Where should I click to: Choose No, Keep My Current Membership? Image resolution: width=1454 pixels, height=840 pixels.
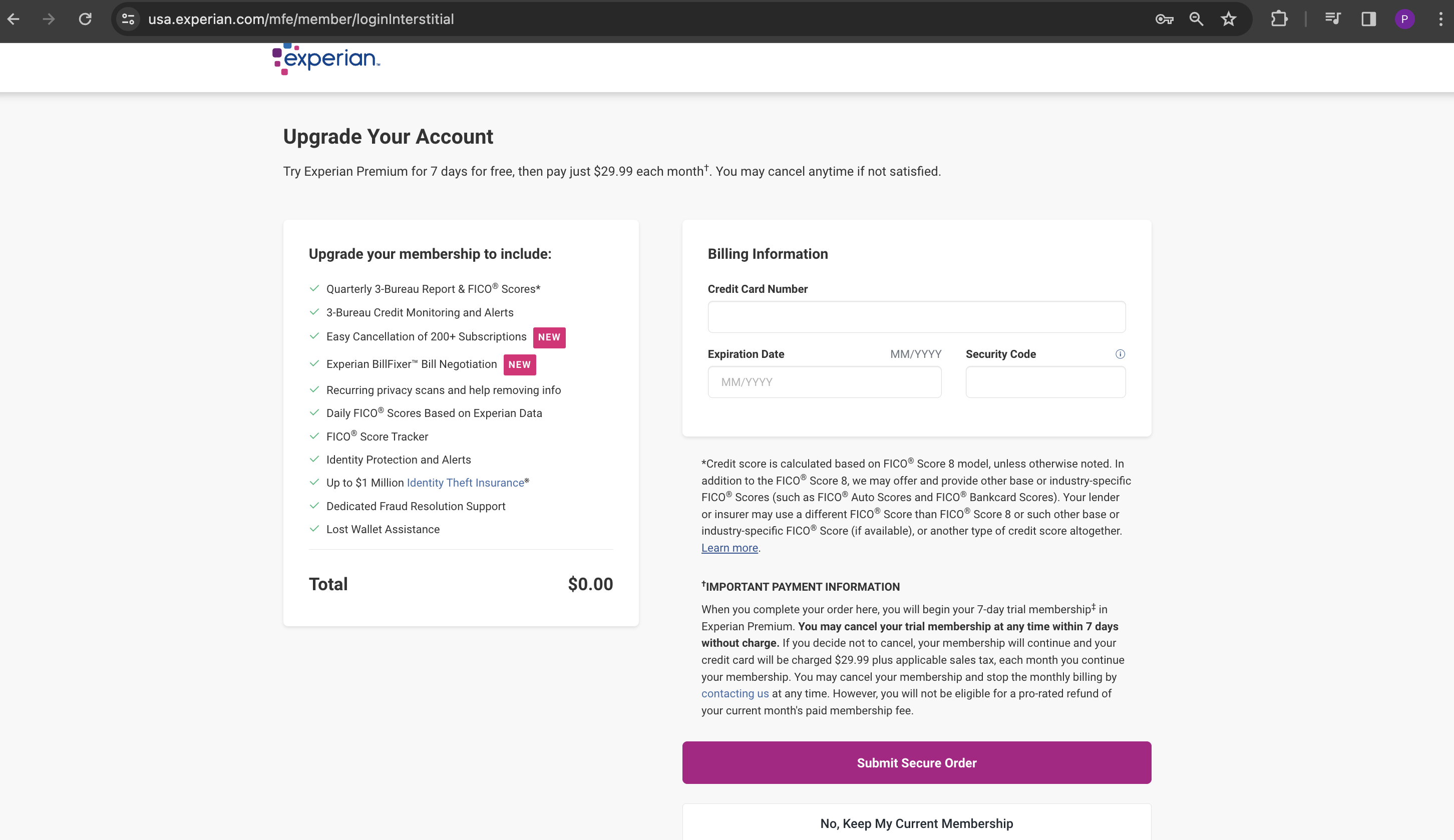[x=916, y=823]
